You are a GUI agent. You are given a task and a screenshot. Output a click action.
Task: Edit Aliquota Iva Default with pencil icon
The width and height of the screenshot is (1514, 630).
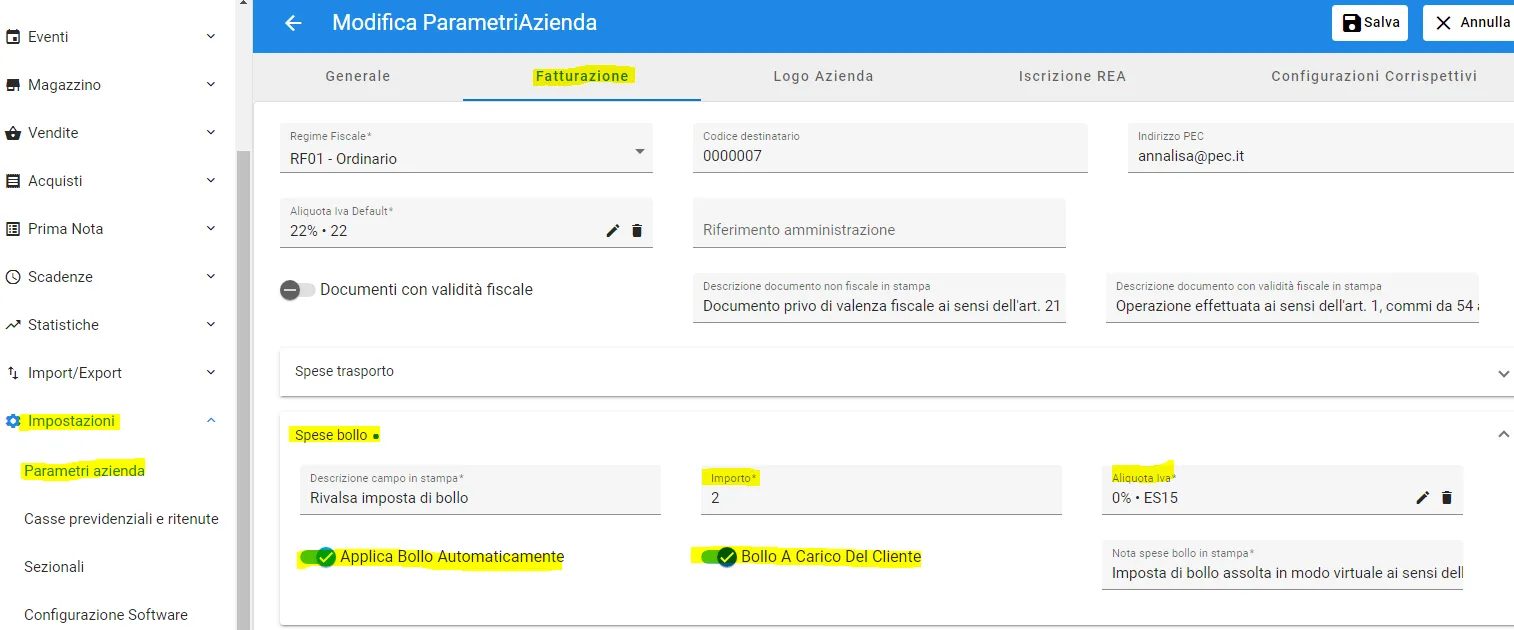point(613,231)
